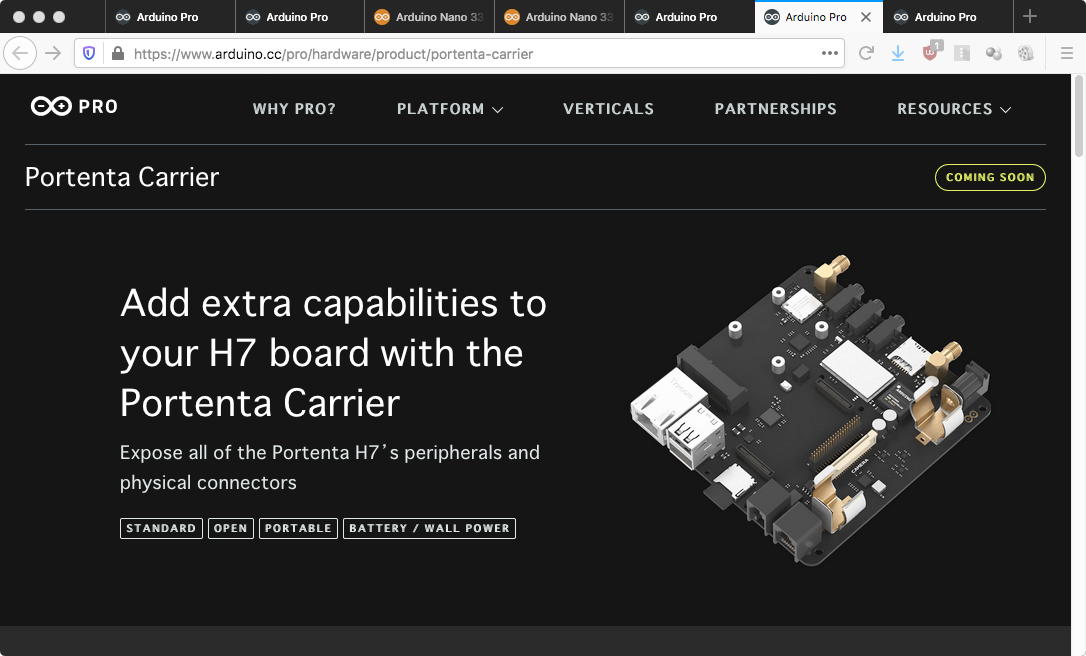This screenshot has width=1086, height=656.
Task: Open a new browser tab with plus
Action: click(x=1030, y=17)
